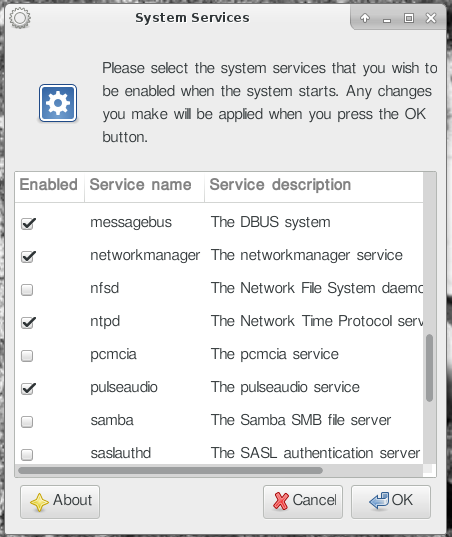Minimize the System Services window
Screen dimensions: 452x537
[387, 18]
